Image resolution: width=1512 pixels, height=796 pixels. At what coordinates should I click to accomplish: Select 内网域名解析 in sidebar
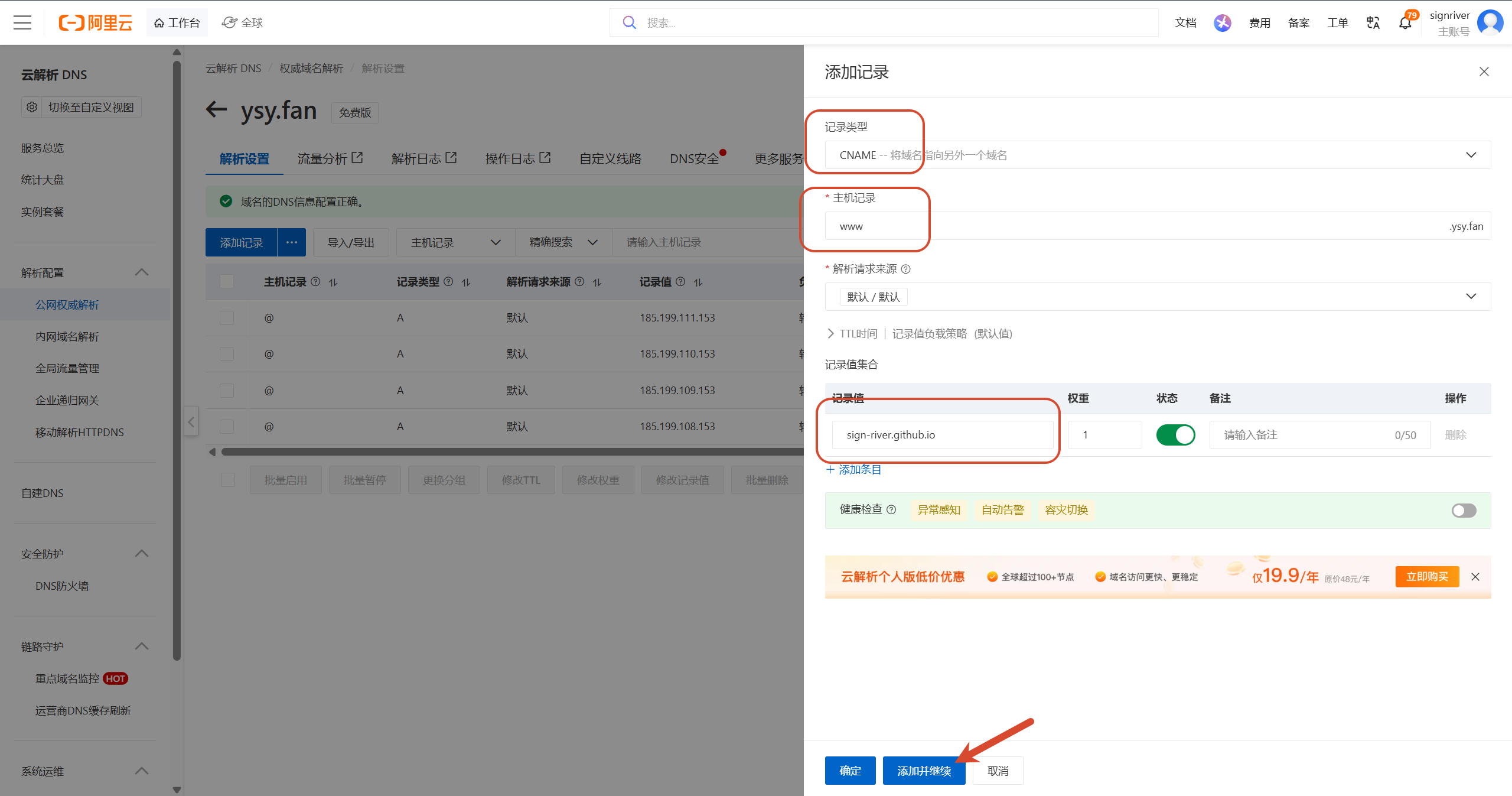click(x=67, y=336)
